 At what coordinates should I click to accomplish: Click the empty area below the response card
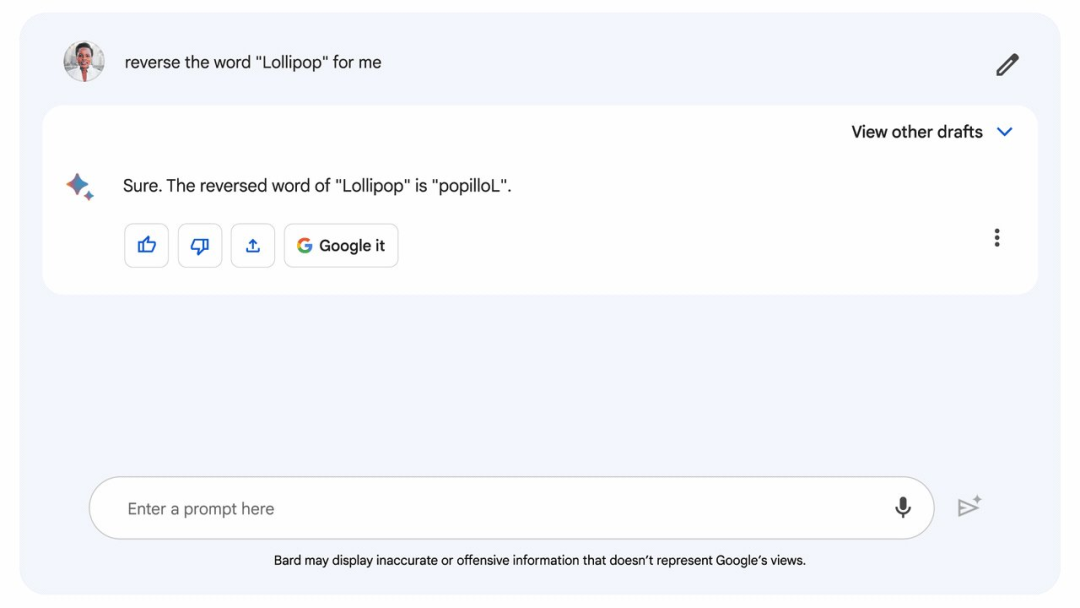(x=539, y=382)
